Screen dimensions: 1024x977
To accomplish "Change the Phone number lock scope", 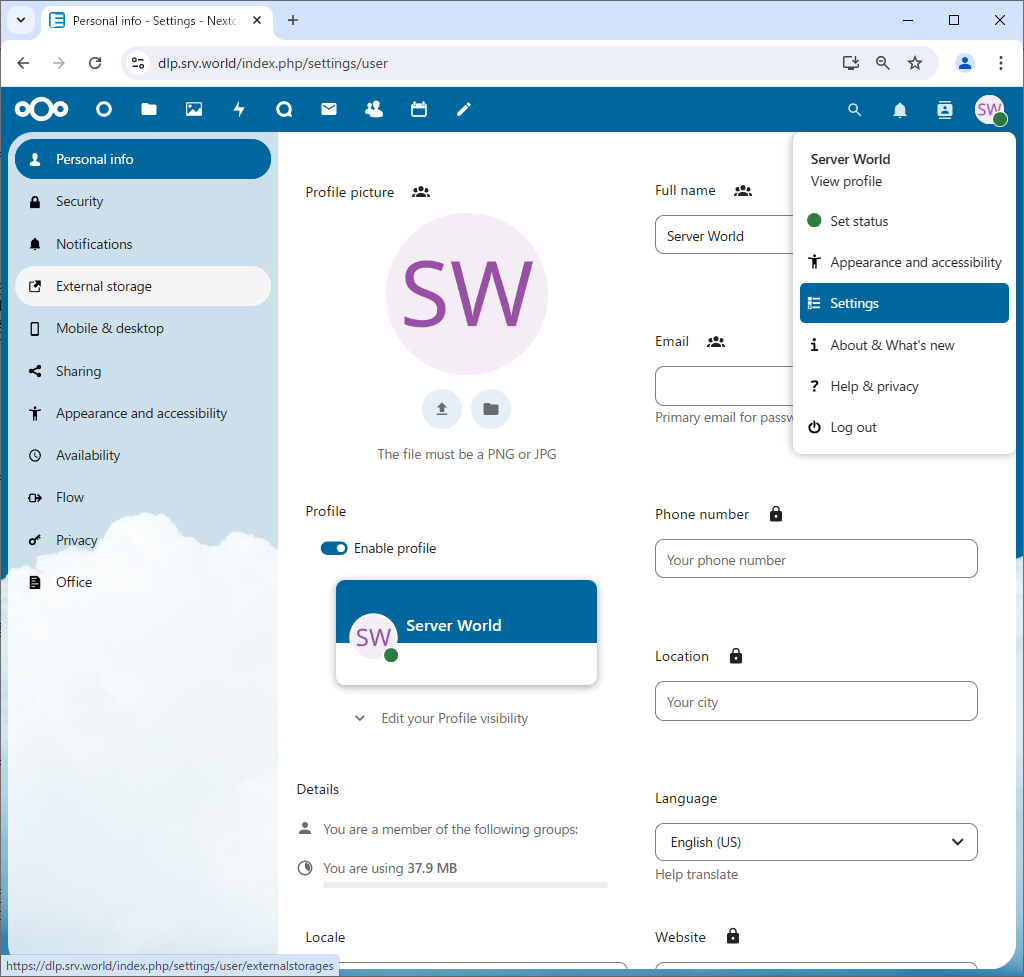I will (x=776, y=514).
